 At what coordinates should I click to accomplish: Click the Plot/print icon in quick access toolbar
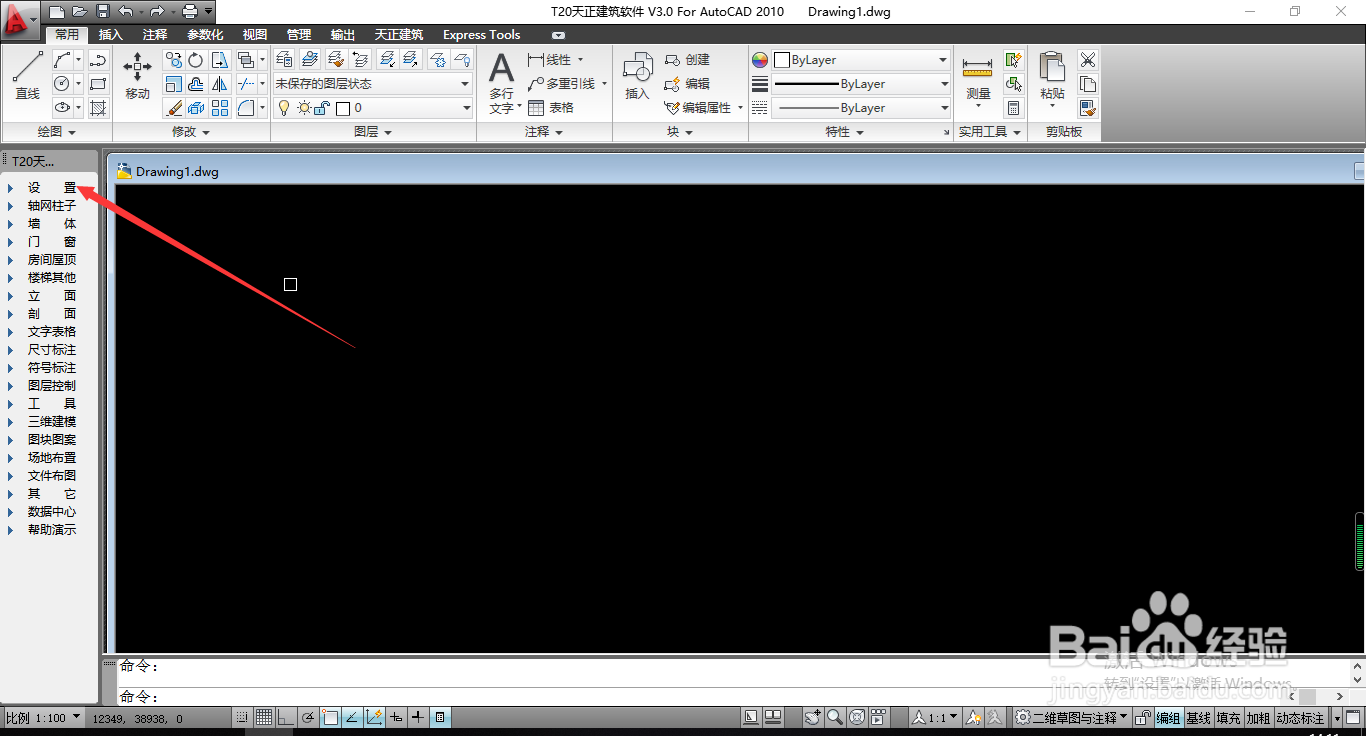click(x=190, y=11)
